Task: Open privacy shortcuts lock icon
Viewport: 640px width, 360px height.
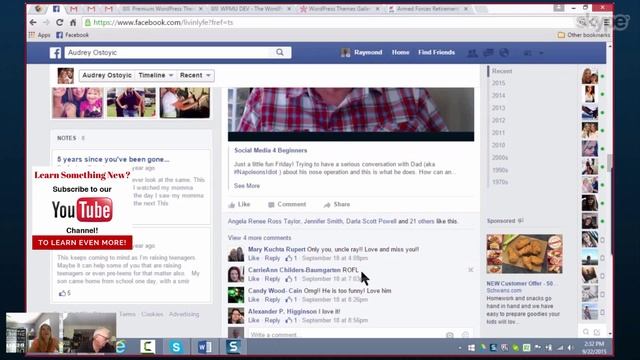Action: pos(528,53)
